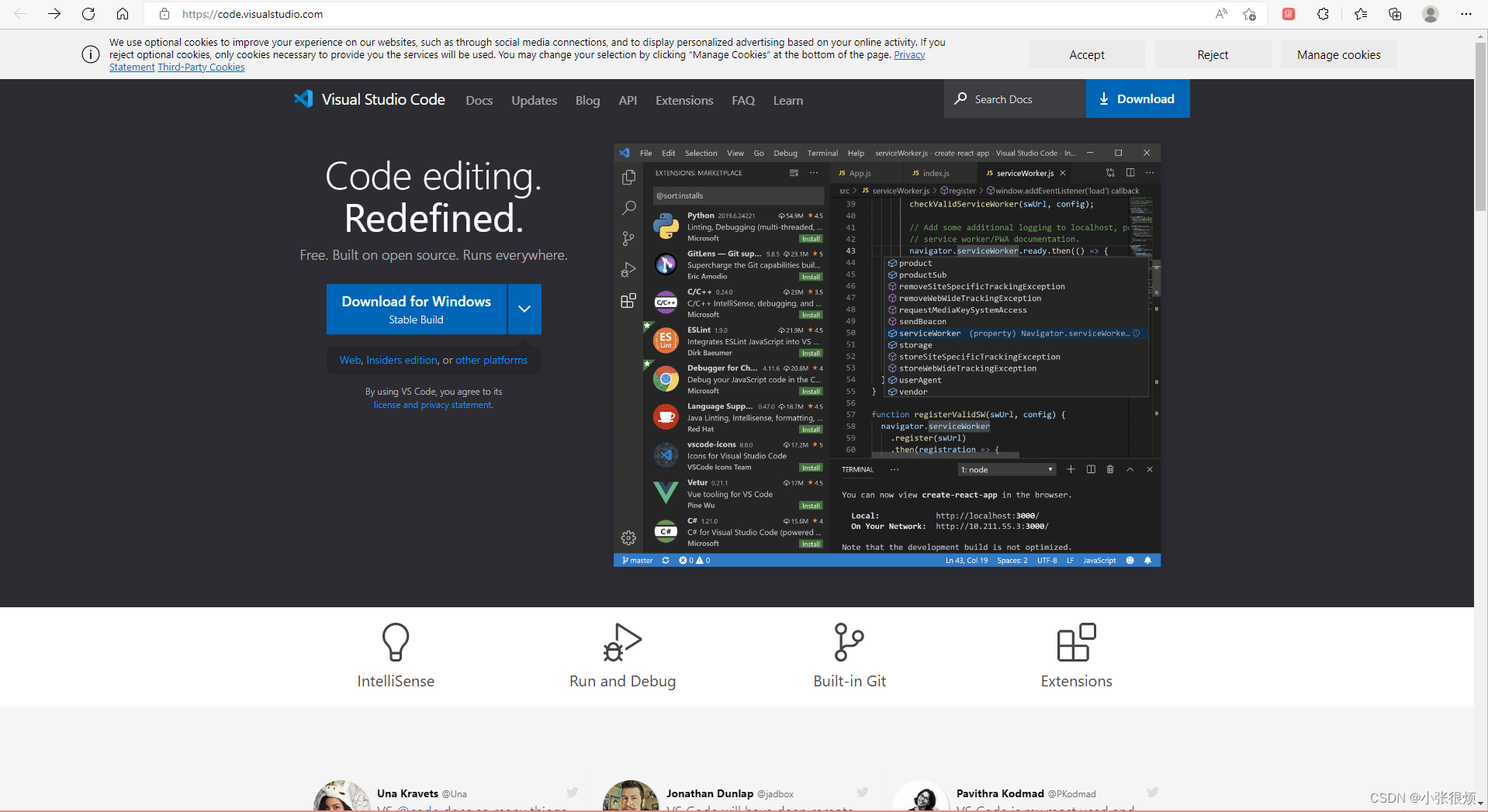This screenshot has width=1488, height=812.
Task: Click the IntelliSense lightbulb icon
Action: tap(396, 641)
